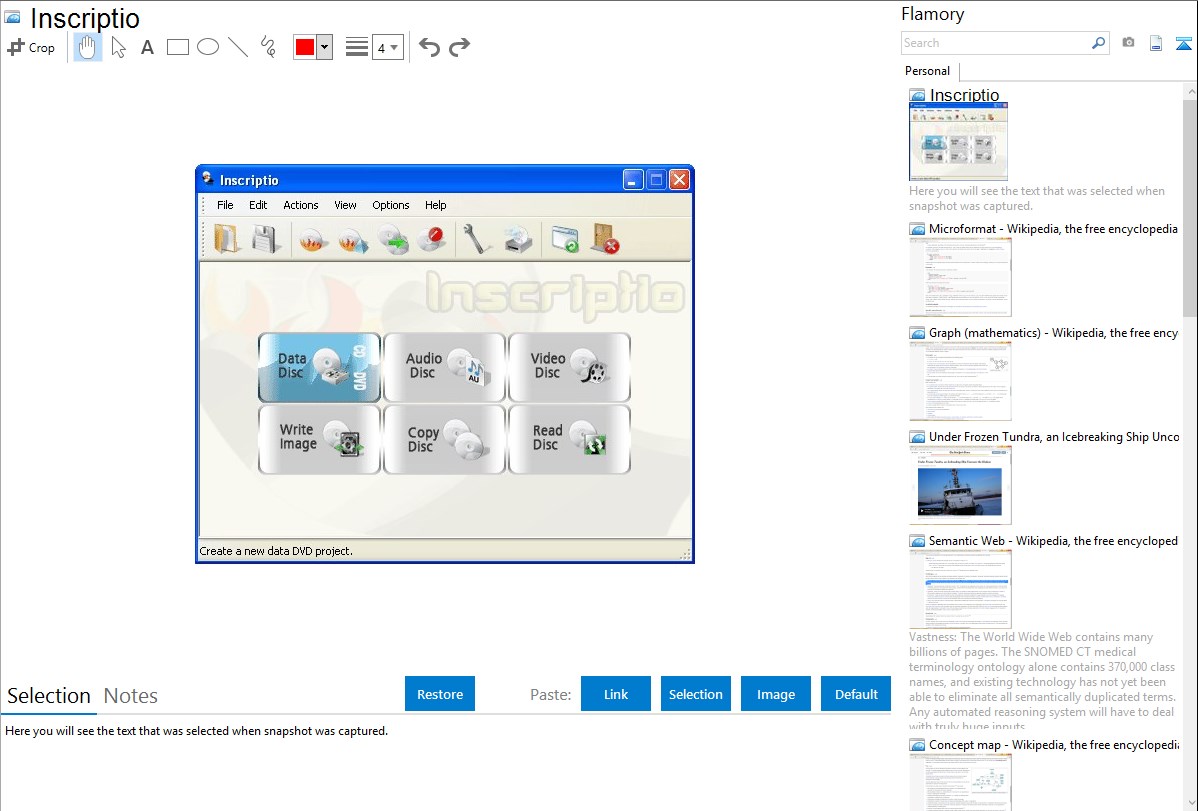Screen dimensions: 1198x811
Task: Click the search magnifier icon
Action: pyautogui.click(x=1099, y=43)
